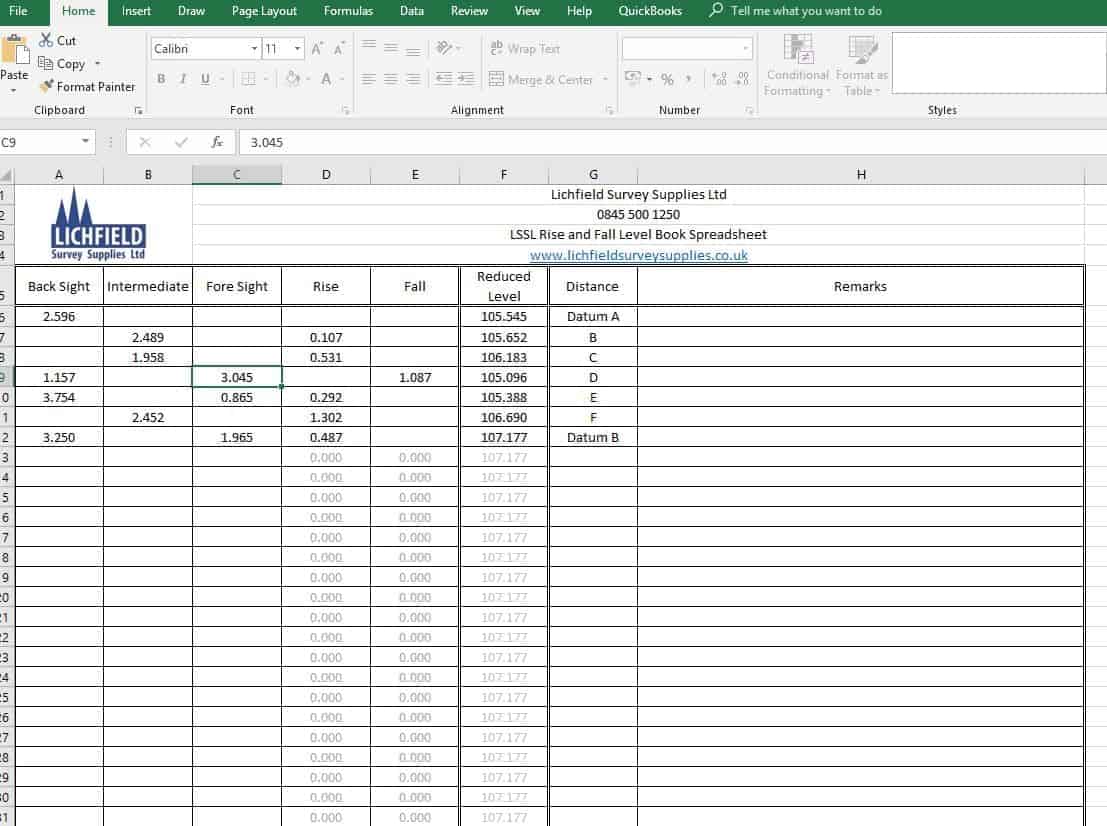Apply Top Align to cell
The height and width of the screenshot is (826, 1107).
(x=369, y=47)
